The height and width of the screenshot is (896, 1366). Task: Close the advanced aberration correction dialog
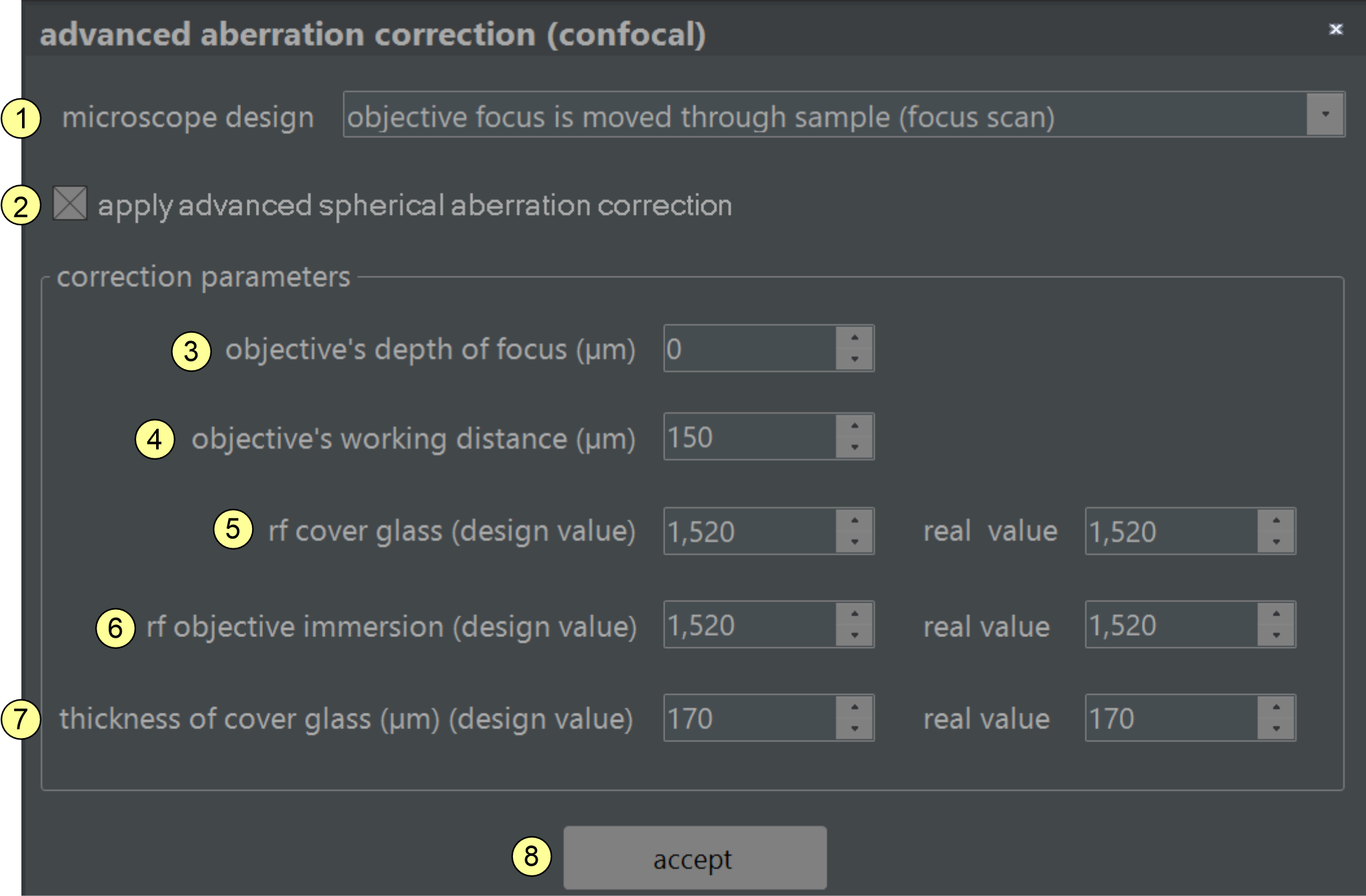coord(1336,29)
